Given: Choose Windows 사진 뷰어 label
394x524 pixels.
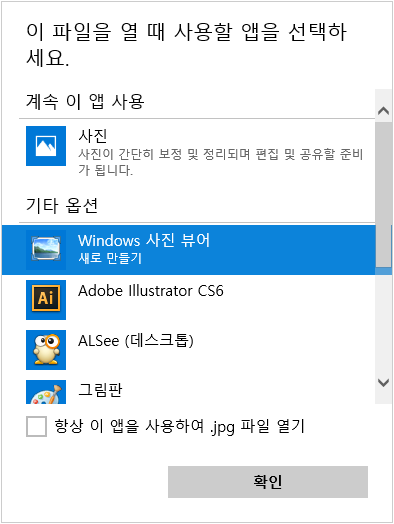Looking at the screenshot, I should [144, 240].
